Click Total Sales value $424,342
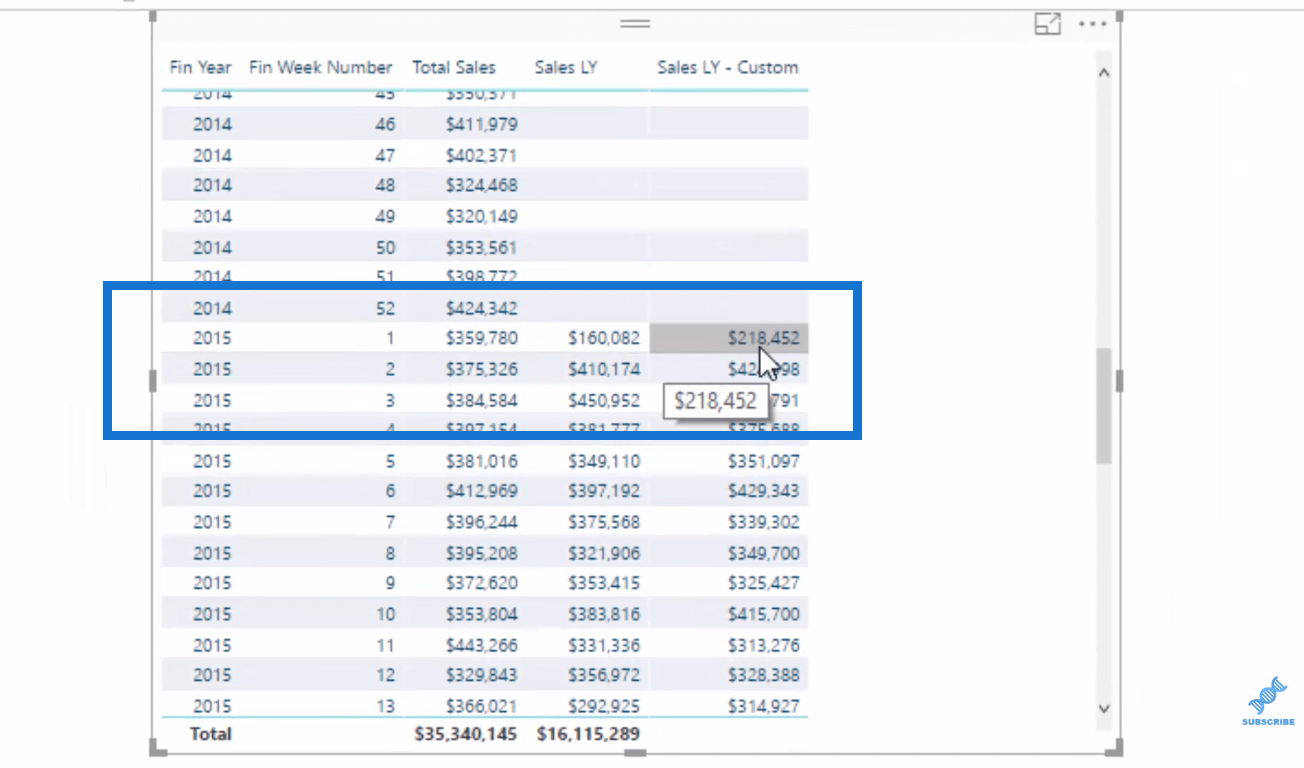The width and height of the screenshot is (1304, 768). pyautogui.click(x=482, y=308)
